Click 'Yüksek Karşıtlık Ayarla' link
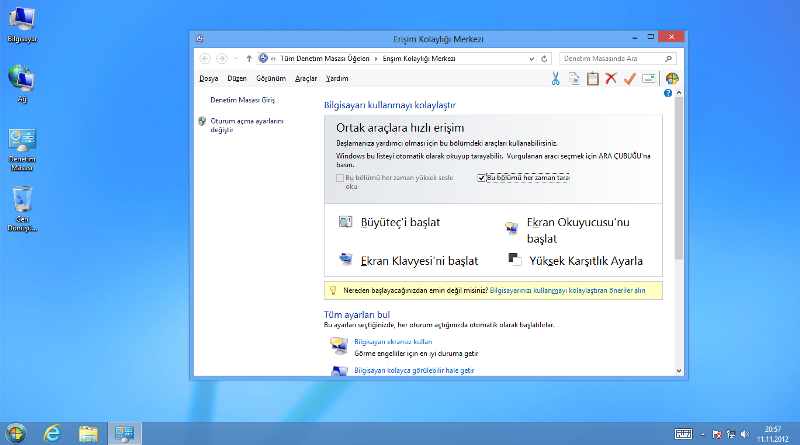The height and width of the screenshot is (445, 800). 586,261
